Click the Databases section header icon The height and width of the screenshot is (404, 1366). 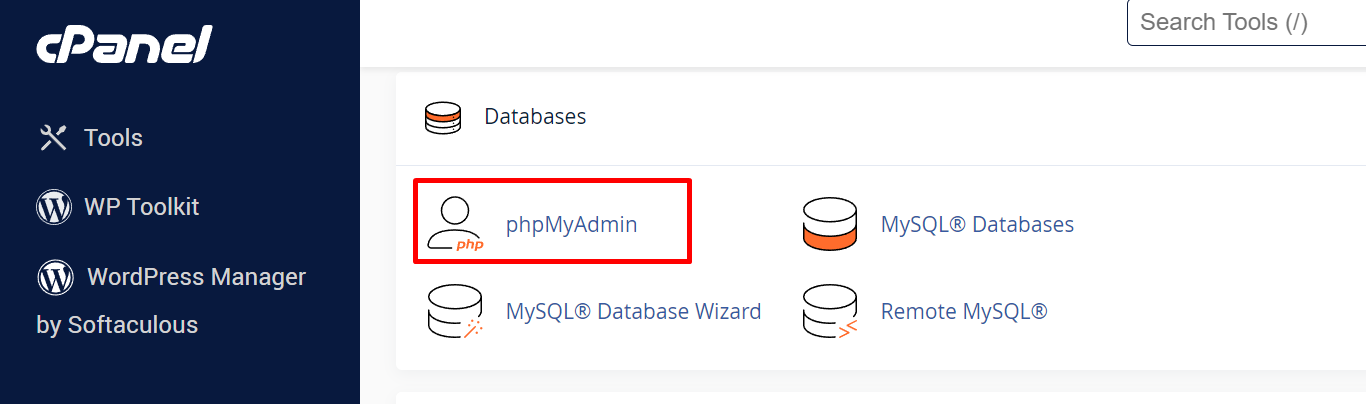[443, 117]
